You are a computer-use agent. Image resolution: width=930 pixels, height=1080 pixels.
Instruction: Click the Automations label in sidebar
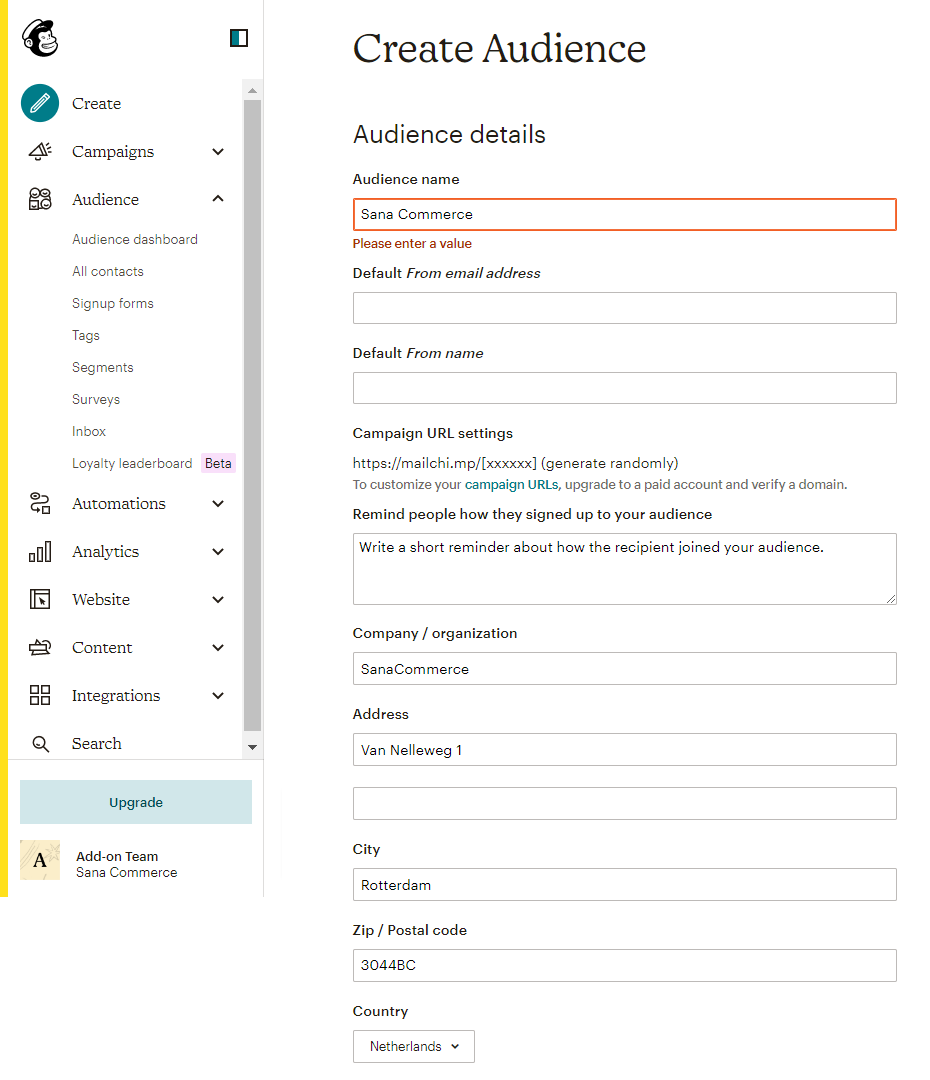coord(119,503)
